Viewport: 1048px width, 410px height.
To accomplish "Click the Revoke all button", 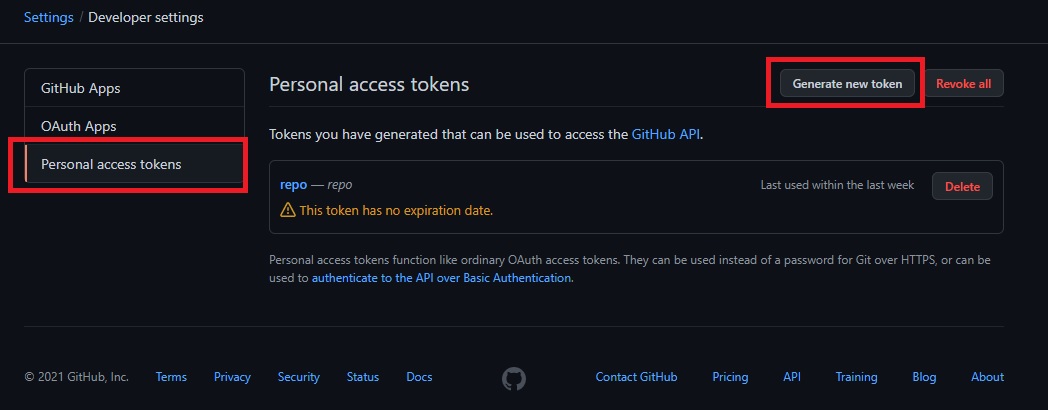I will coord(963,84).
